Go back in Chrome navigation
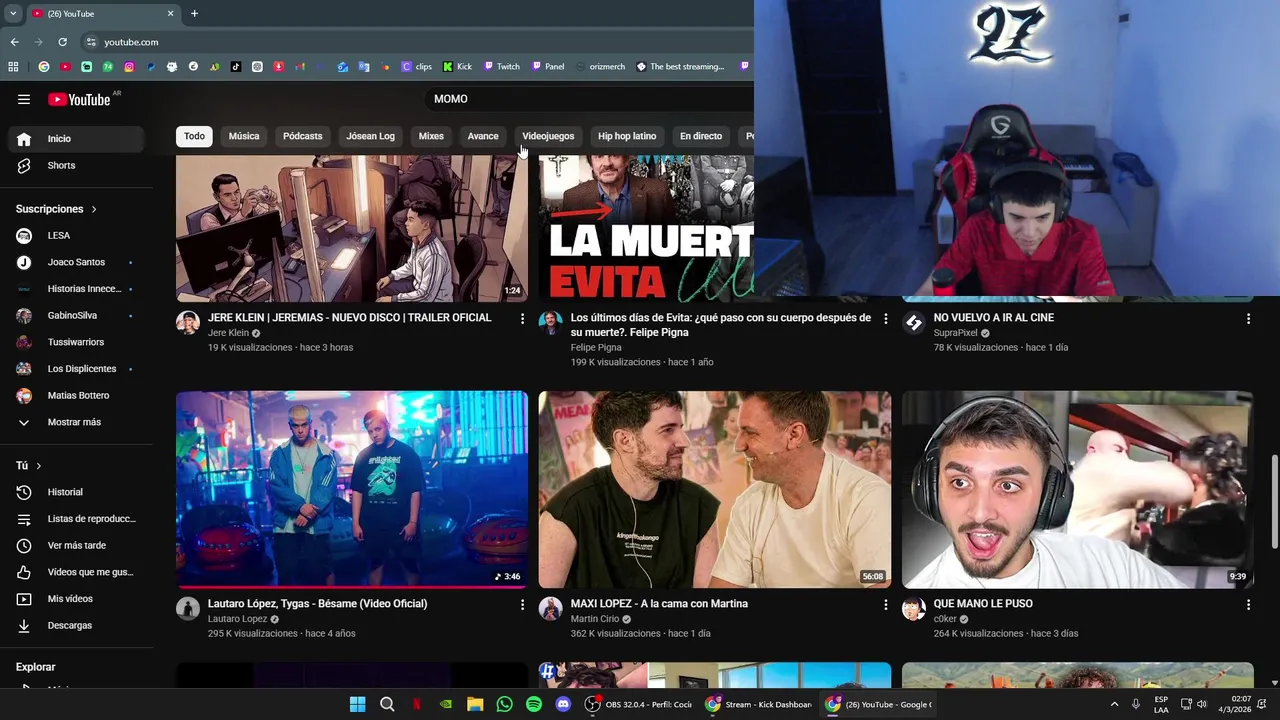The height and width of the screenshot is (720, 1280). (14, 42)
